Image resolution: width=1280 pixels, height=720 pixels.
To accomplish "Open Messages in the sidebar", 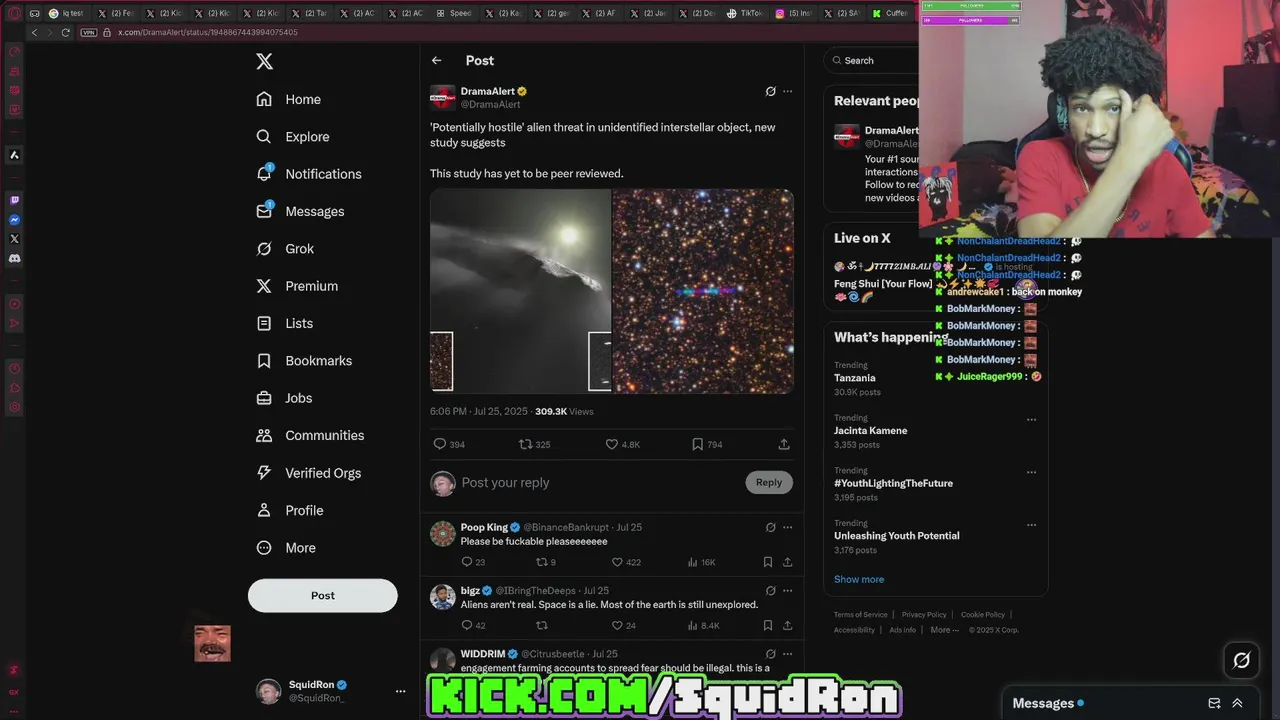I will pos(300,211).
